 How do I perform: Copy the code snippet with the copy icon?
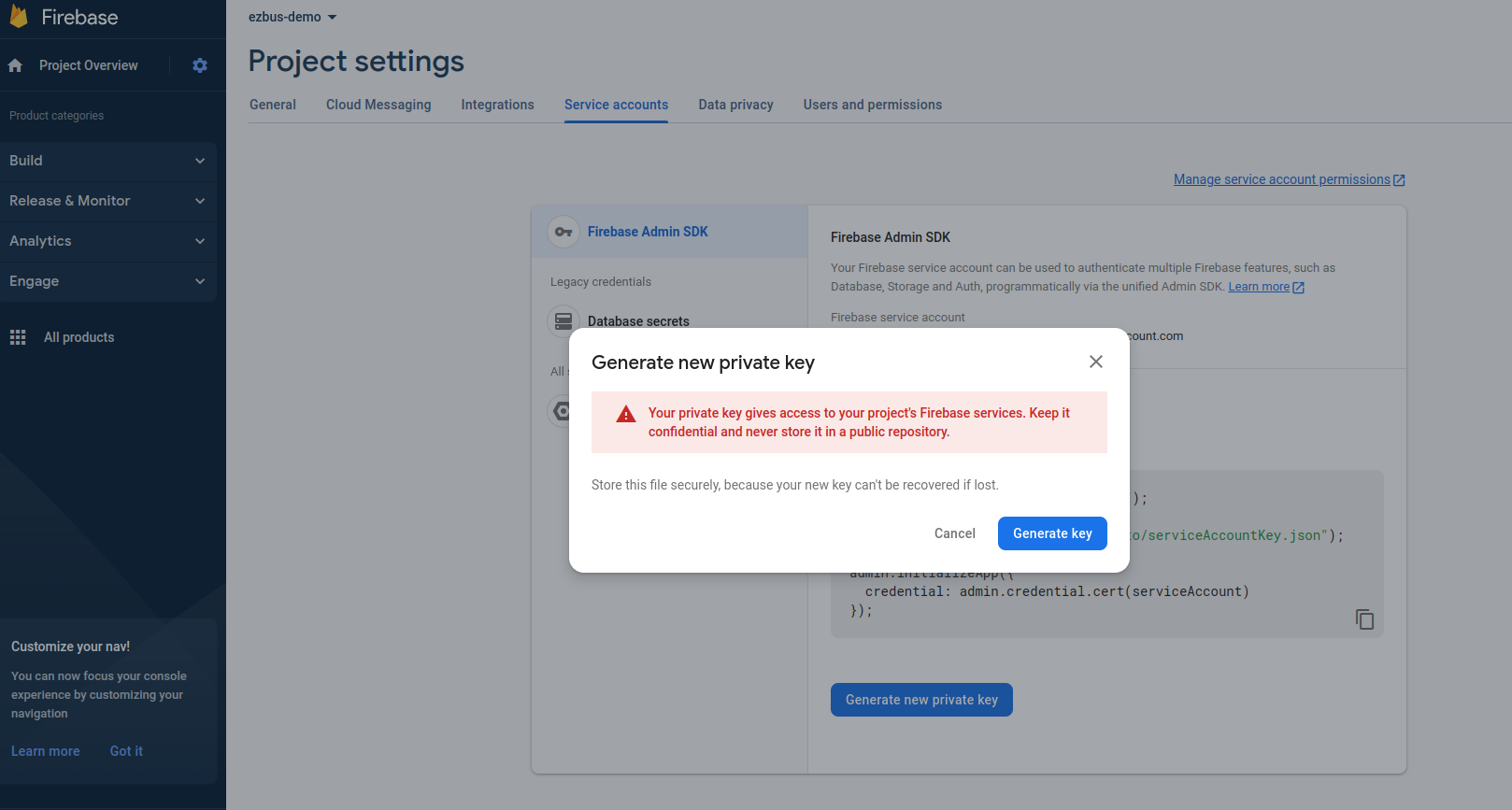(1364, 619)
